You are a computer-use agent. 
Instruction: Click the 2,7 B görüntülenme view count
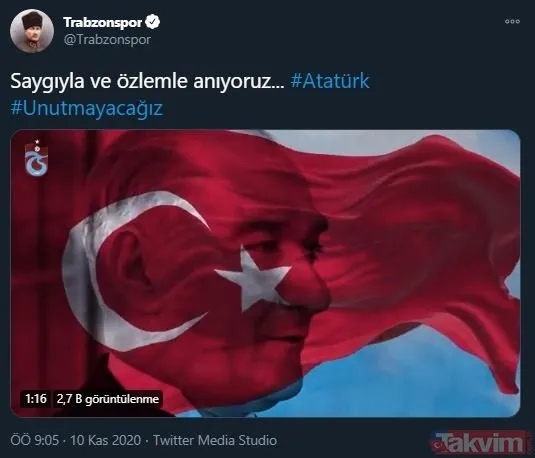[x=108, y=399]
